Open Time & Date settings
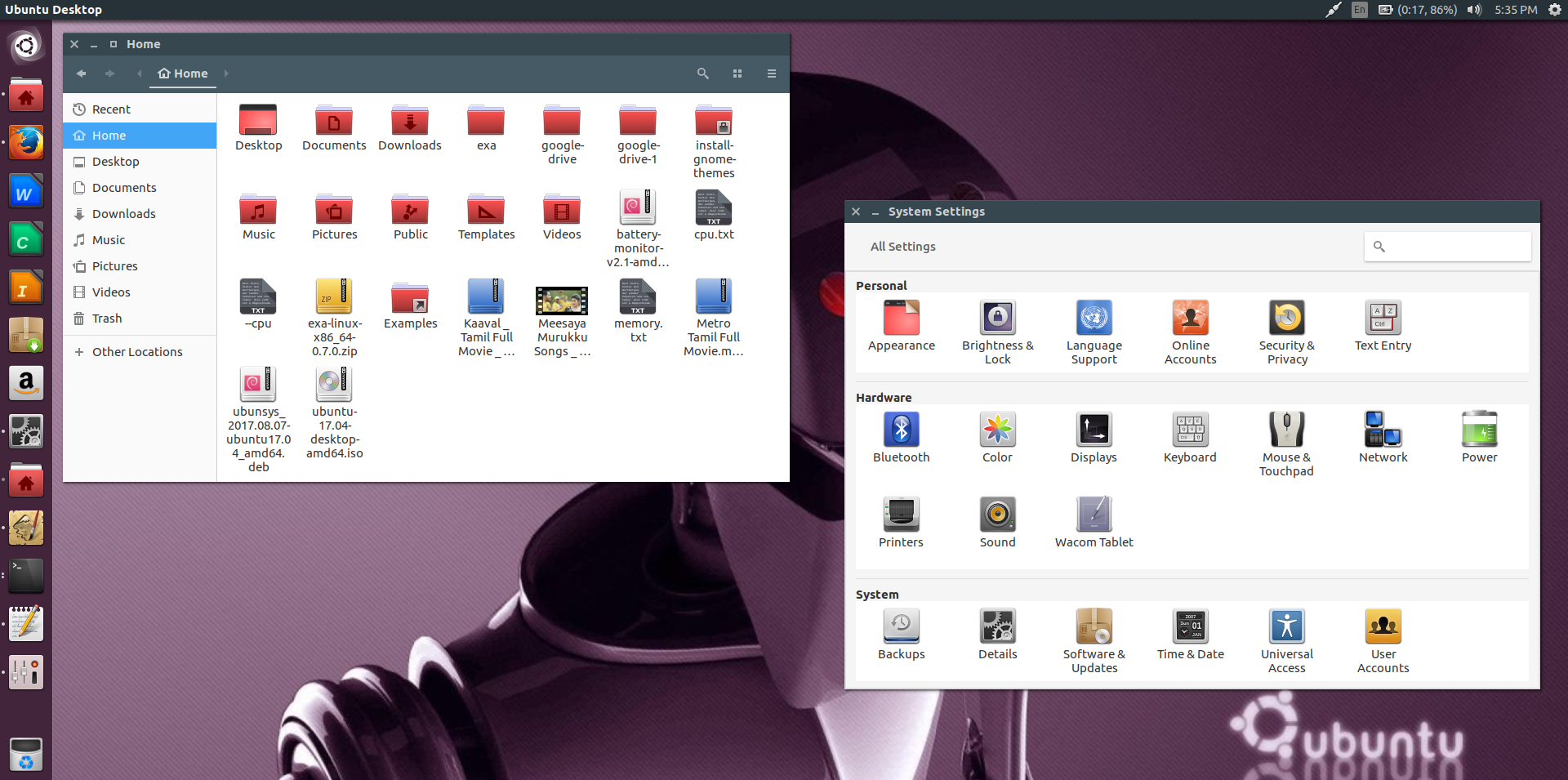The width and height of the screenshot is (1568, 780). click(1190, 635)
